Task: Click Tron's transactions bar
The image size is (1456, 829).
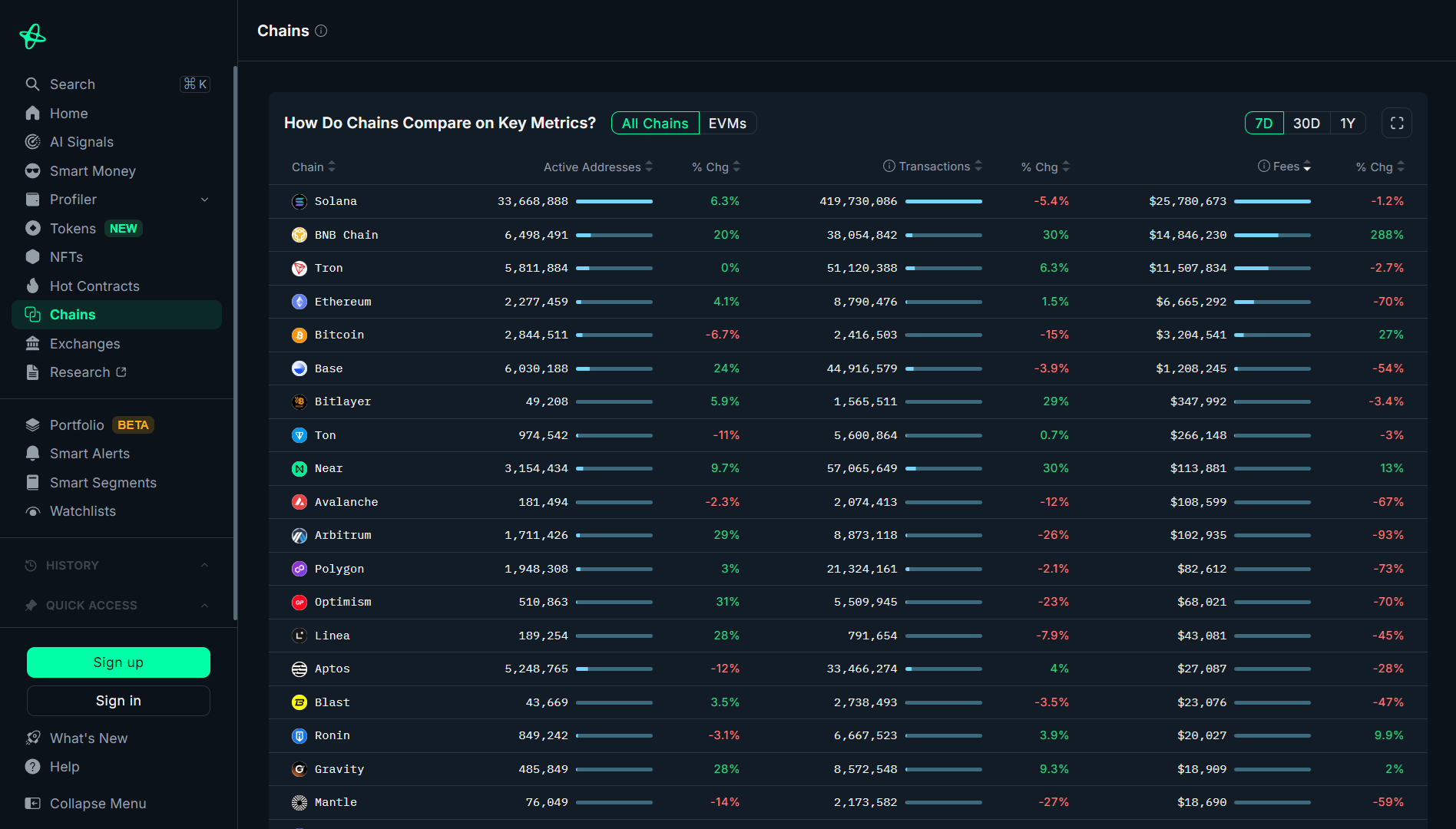Action: coord(944,268)
